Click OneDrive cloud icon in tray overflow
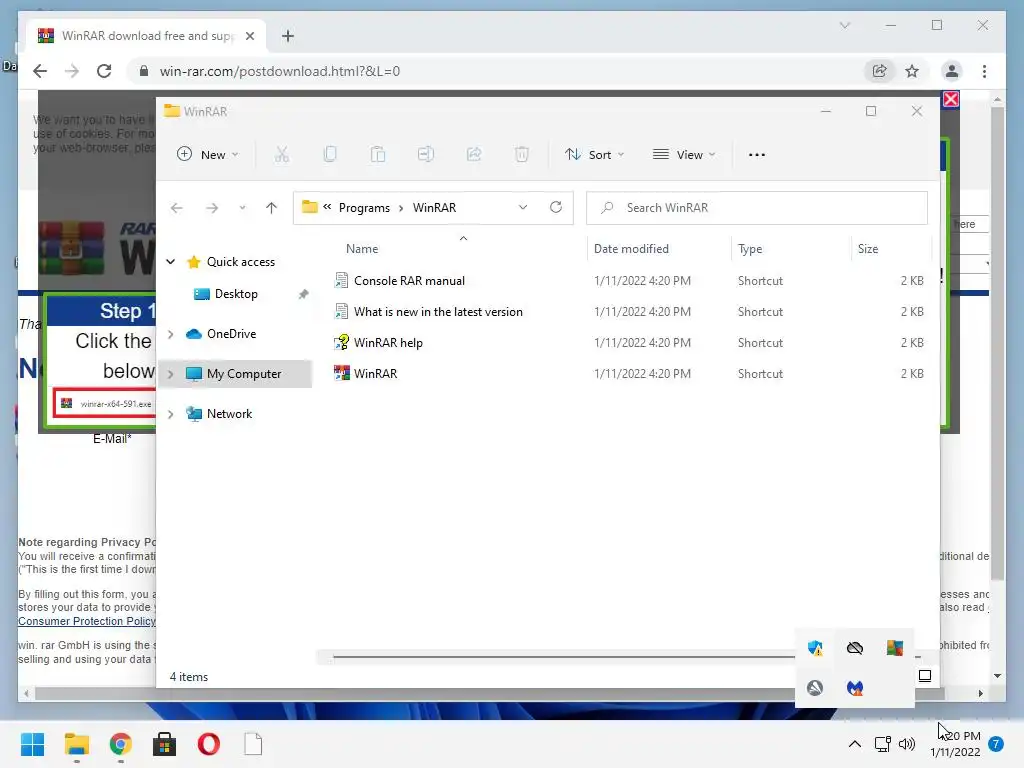Image resolution: width=1024 pixels, height=768 pixels. 855,648
